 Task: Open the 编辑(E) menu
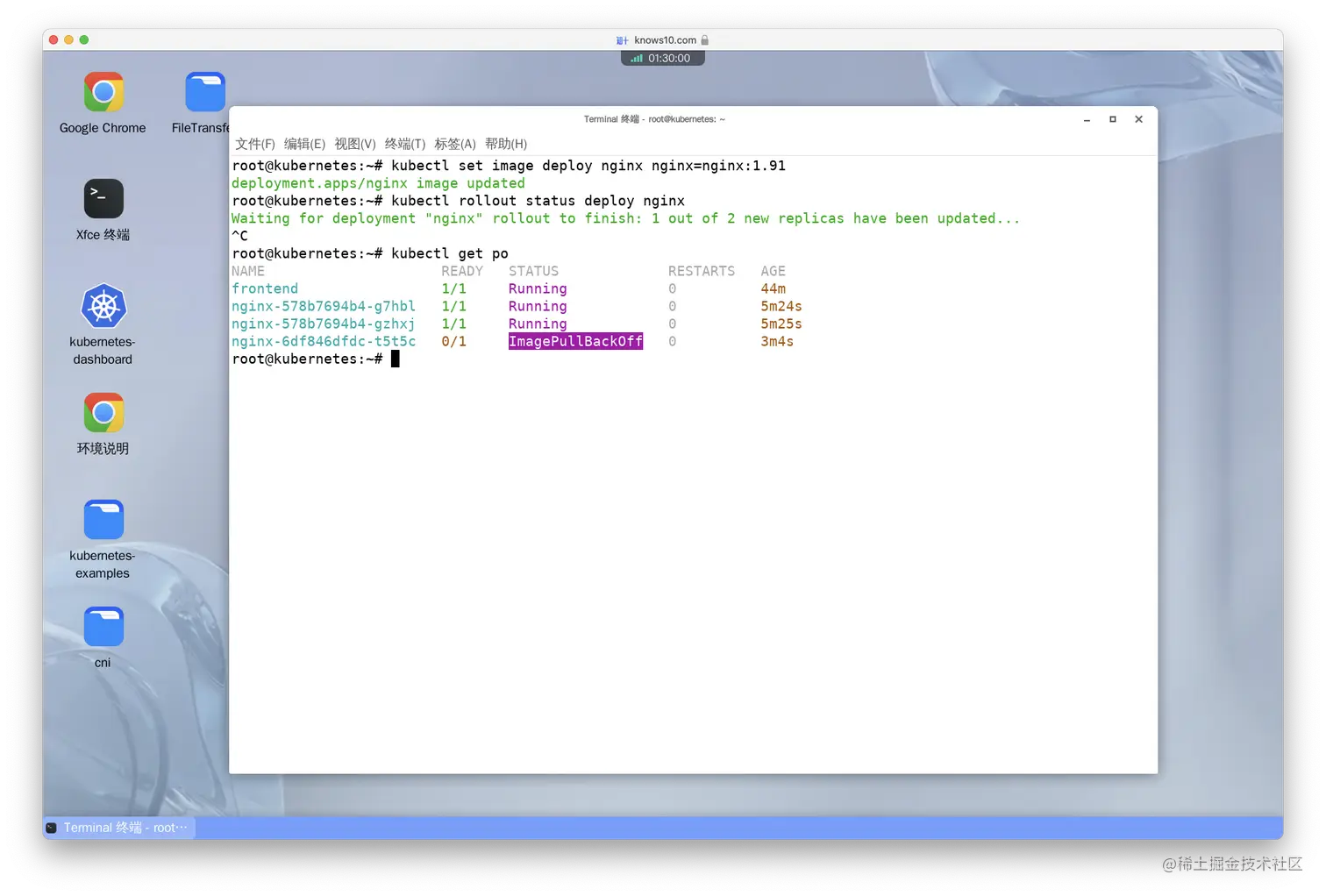(304, 144)
